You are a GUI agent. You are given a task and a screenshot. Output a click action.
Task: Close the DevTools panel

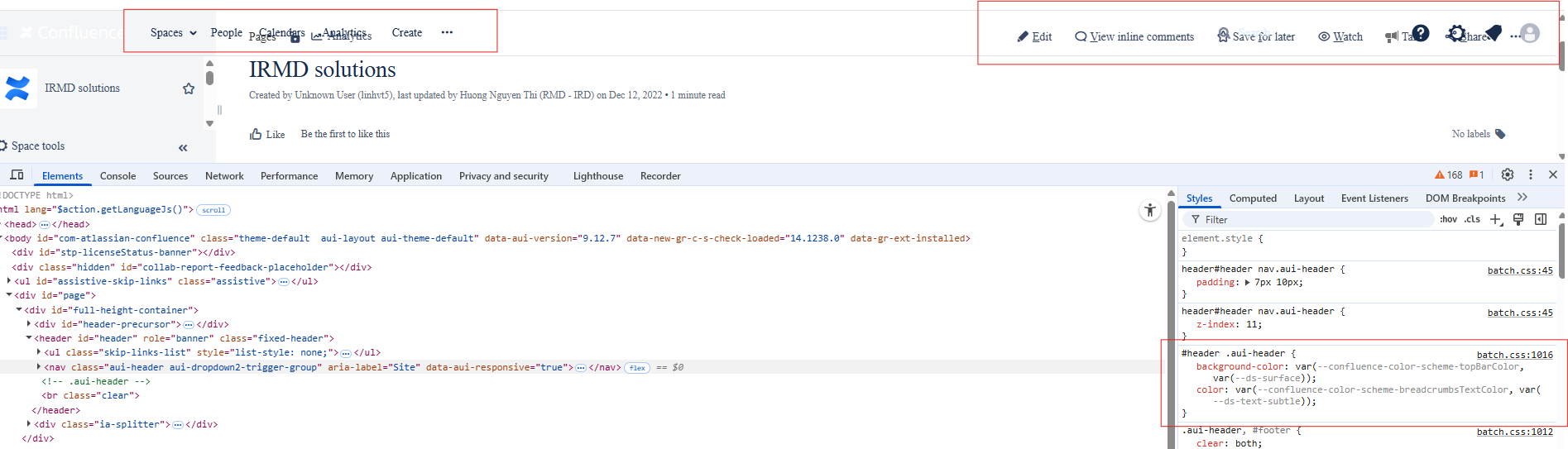1553,174
